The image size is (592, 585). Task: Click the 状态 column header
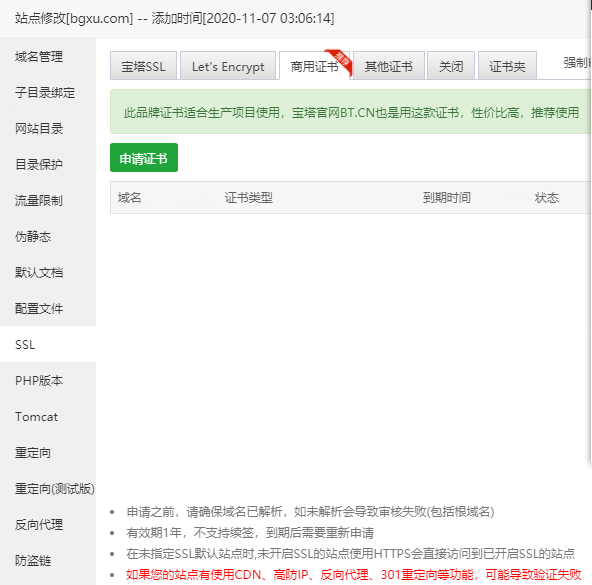[546, 198]
